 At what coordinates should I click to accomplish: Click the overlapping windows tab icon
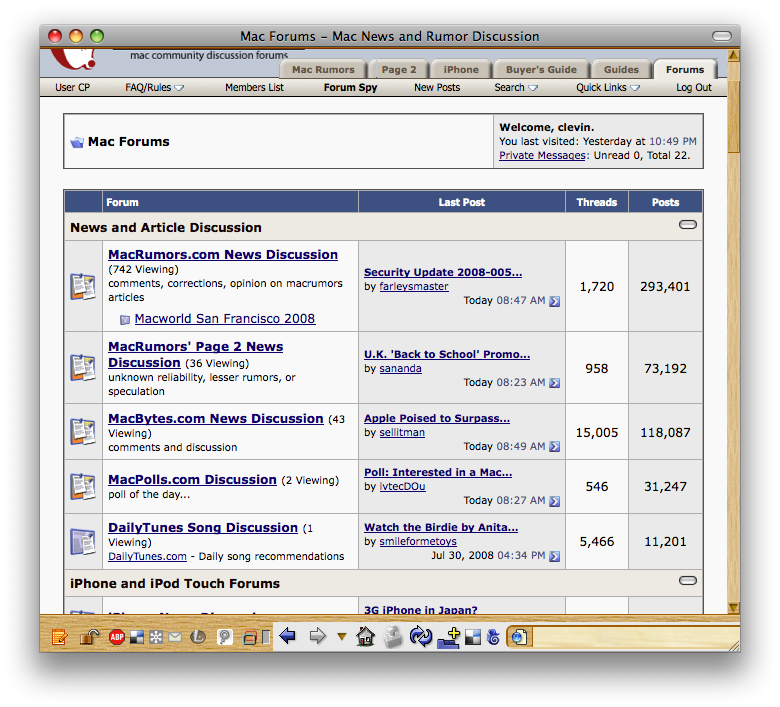pos(250,637)
